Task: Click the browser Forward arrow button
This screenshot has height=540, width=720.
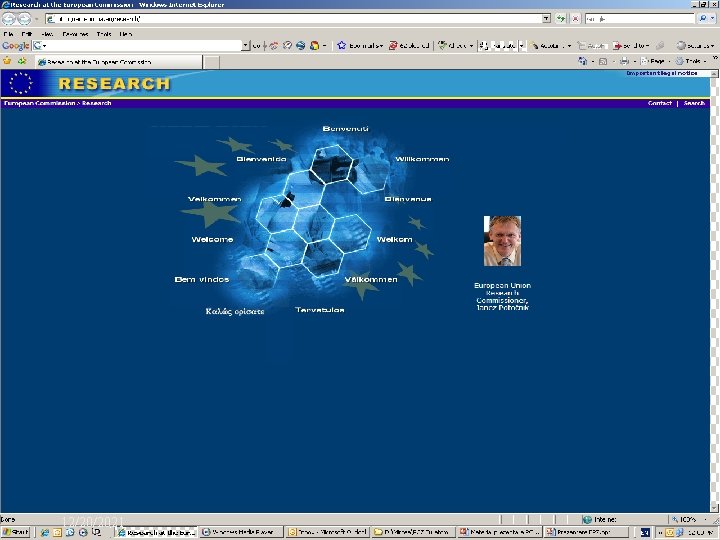Action: pos(24,19)
